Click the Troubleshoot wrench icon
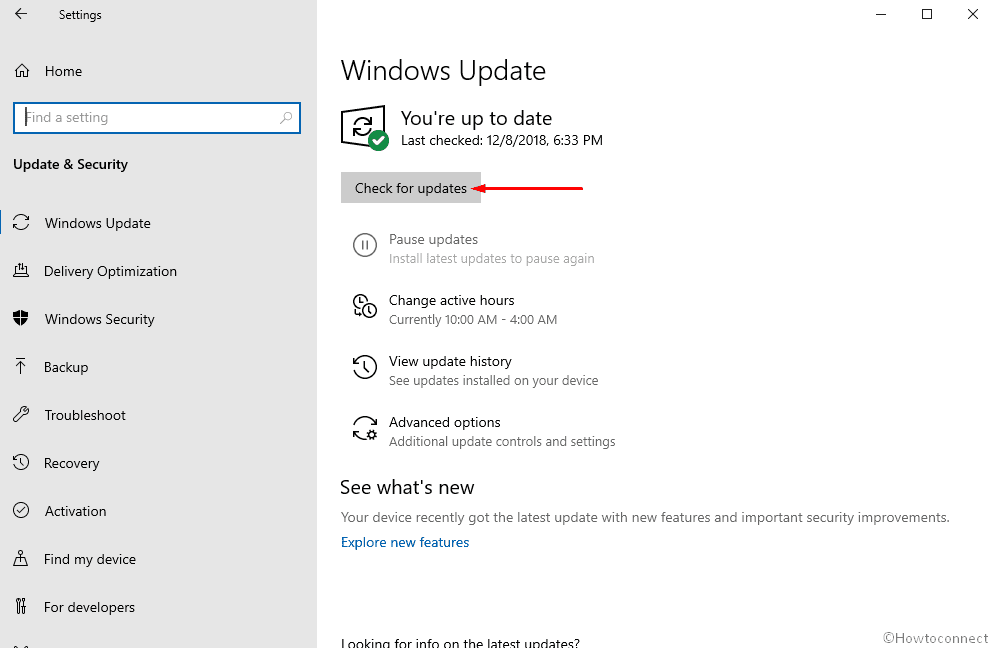 [21, 415]
